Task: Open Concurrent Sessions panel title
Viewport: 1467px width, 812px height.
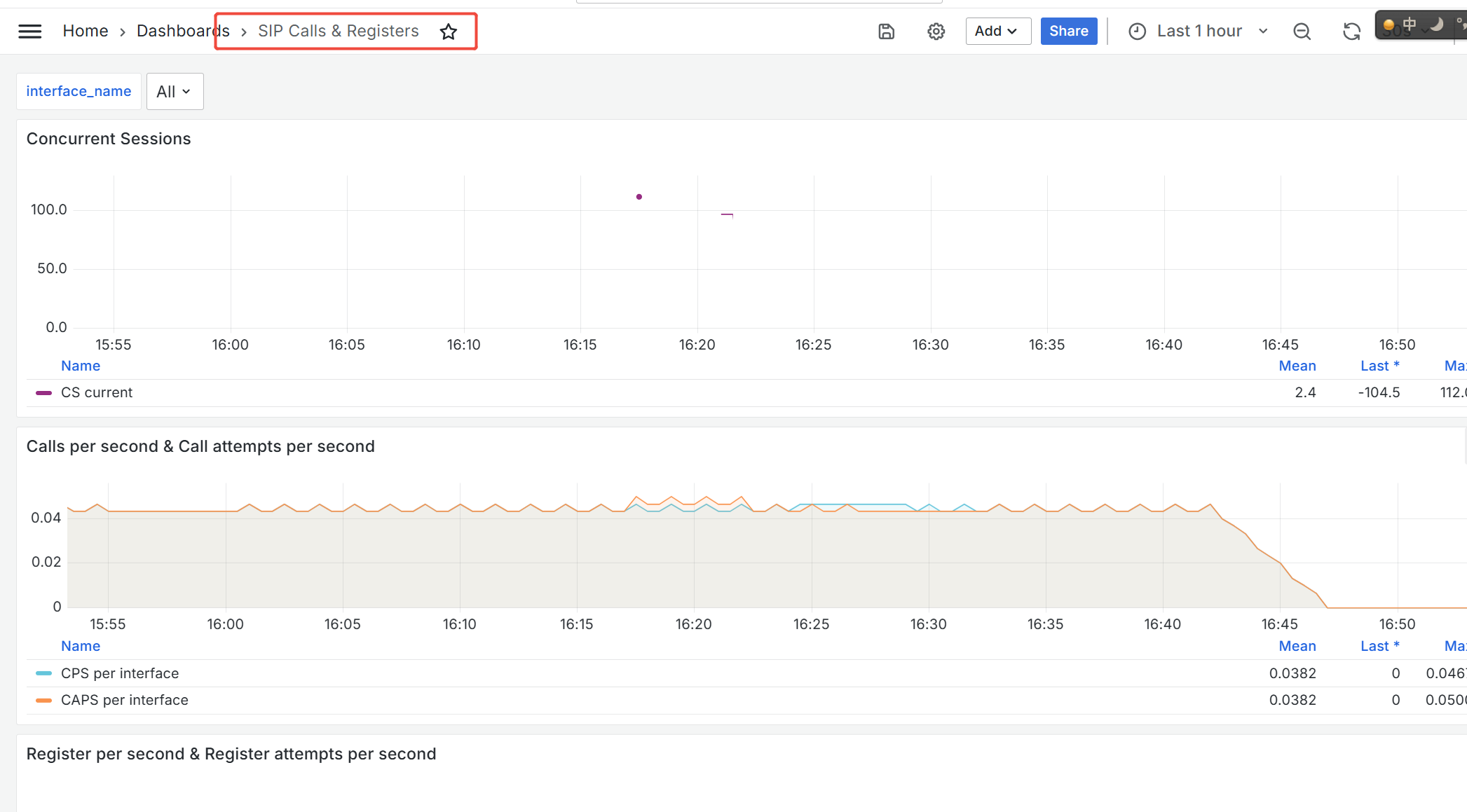Action: [109, 139]
